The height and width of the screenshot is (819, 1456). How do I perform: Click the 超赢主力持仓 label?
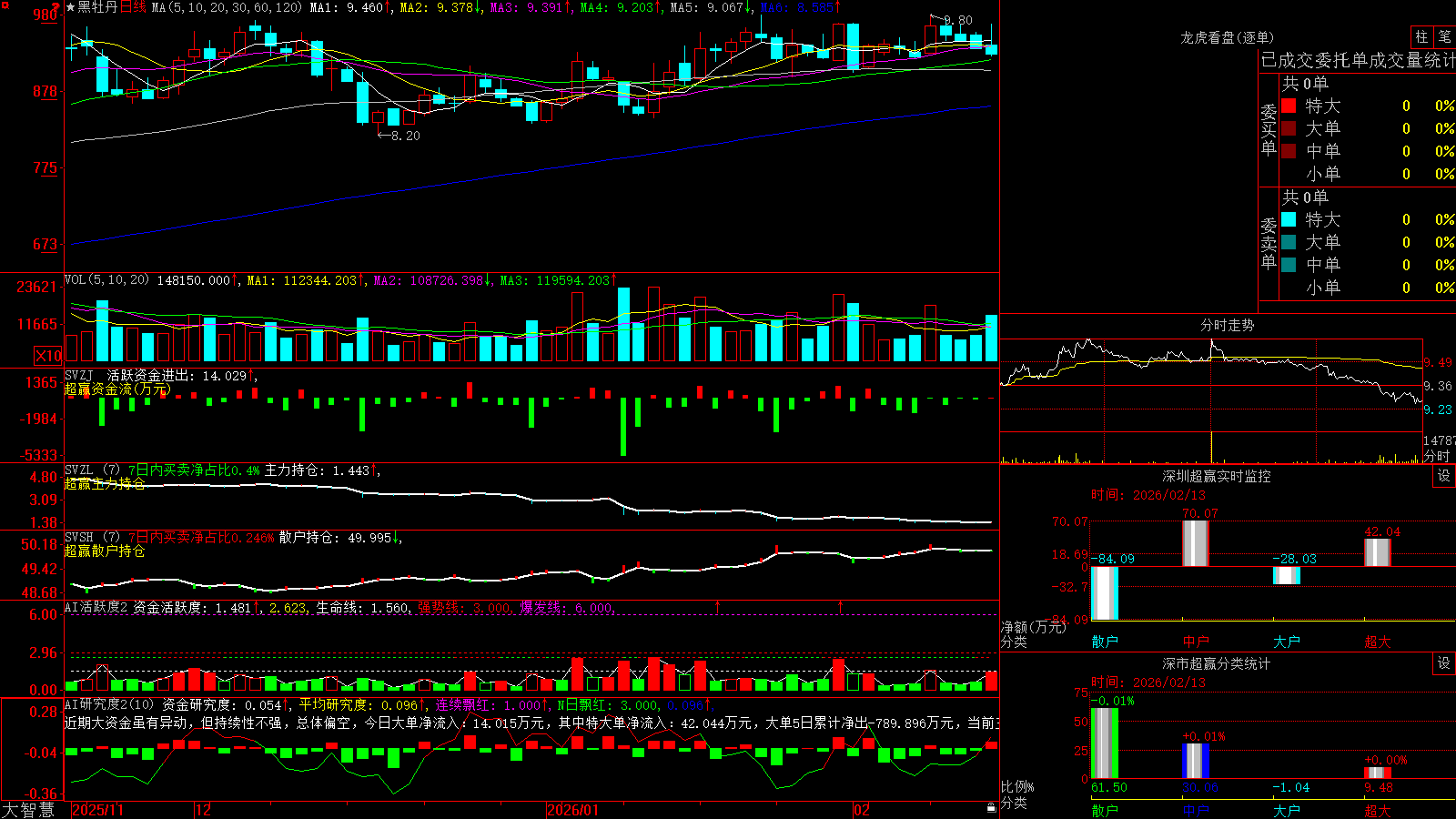point(105,484)
